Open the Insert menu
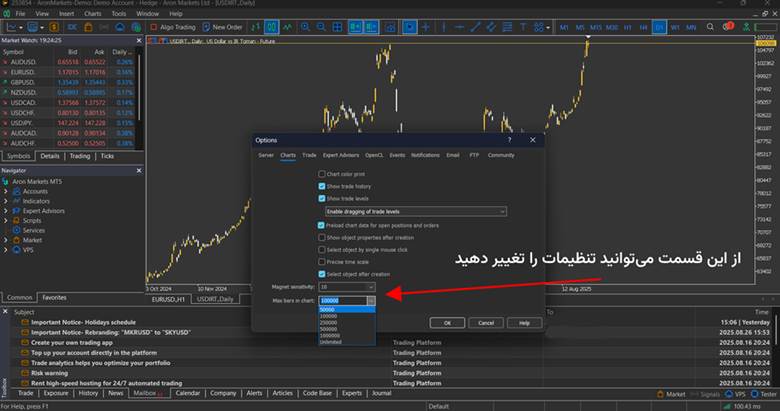 (66, 14)
